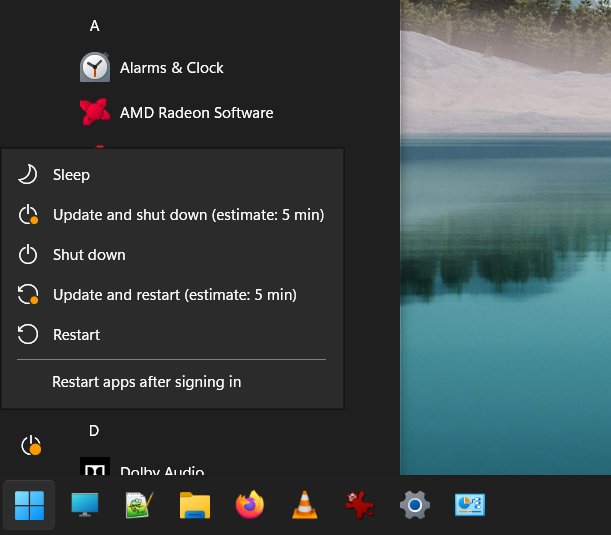Open Control Panel from the taskbar
The width and height of the screenshot is (611, 535).
coord(469,506)
